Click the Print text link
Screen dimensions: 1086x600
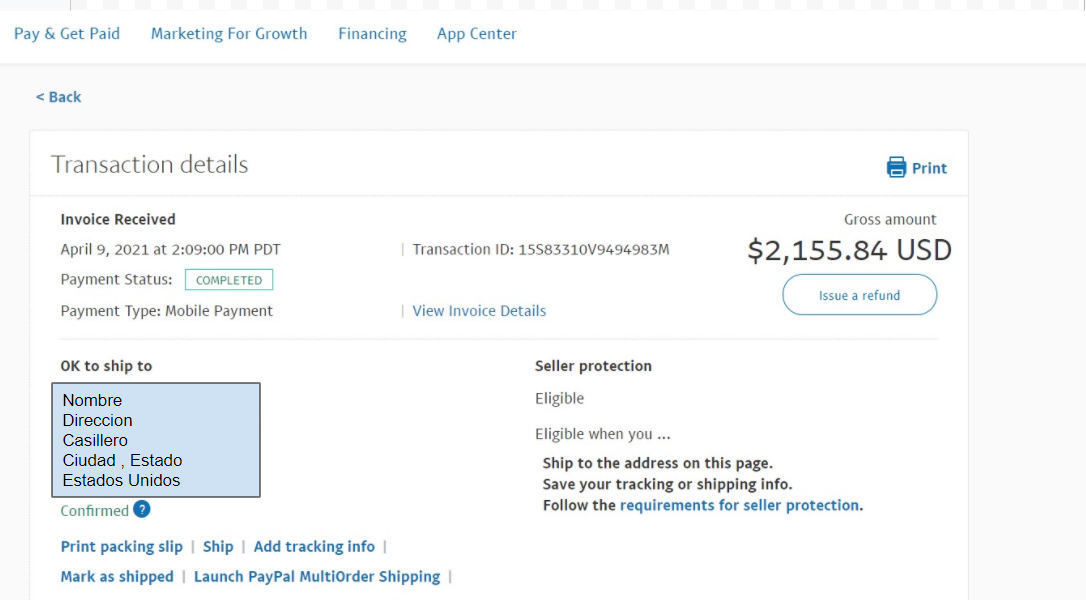[929, 168]
